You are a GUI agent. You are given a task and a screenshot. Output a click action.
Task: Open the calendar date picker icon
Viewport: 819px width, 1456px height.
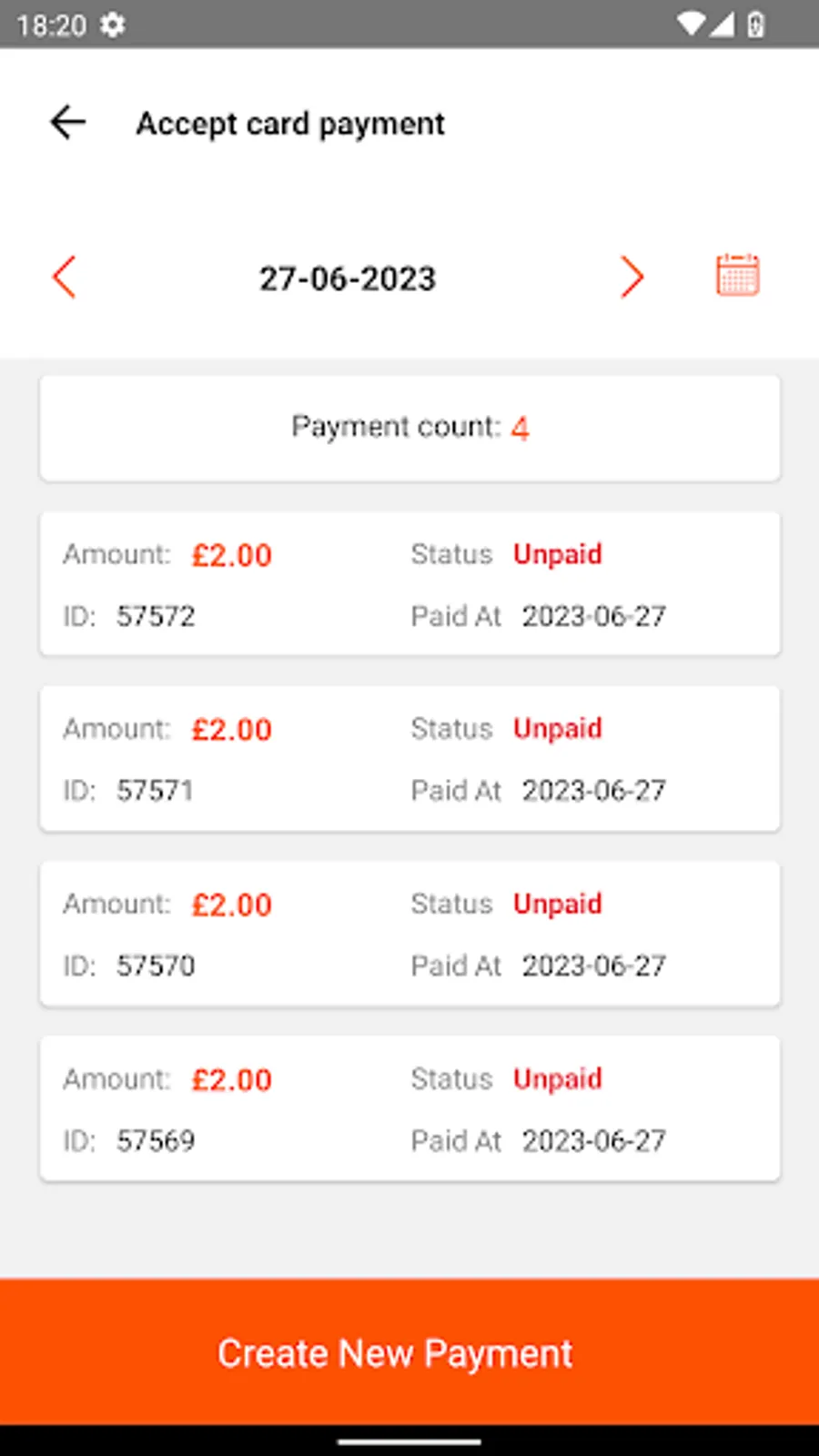coord(737,275)
